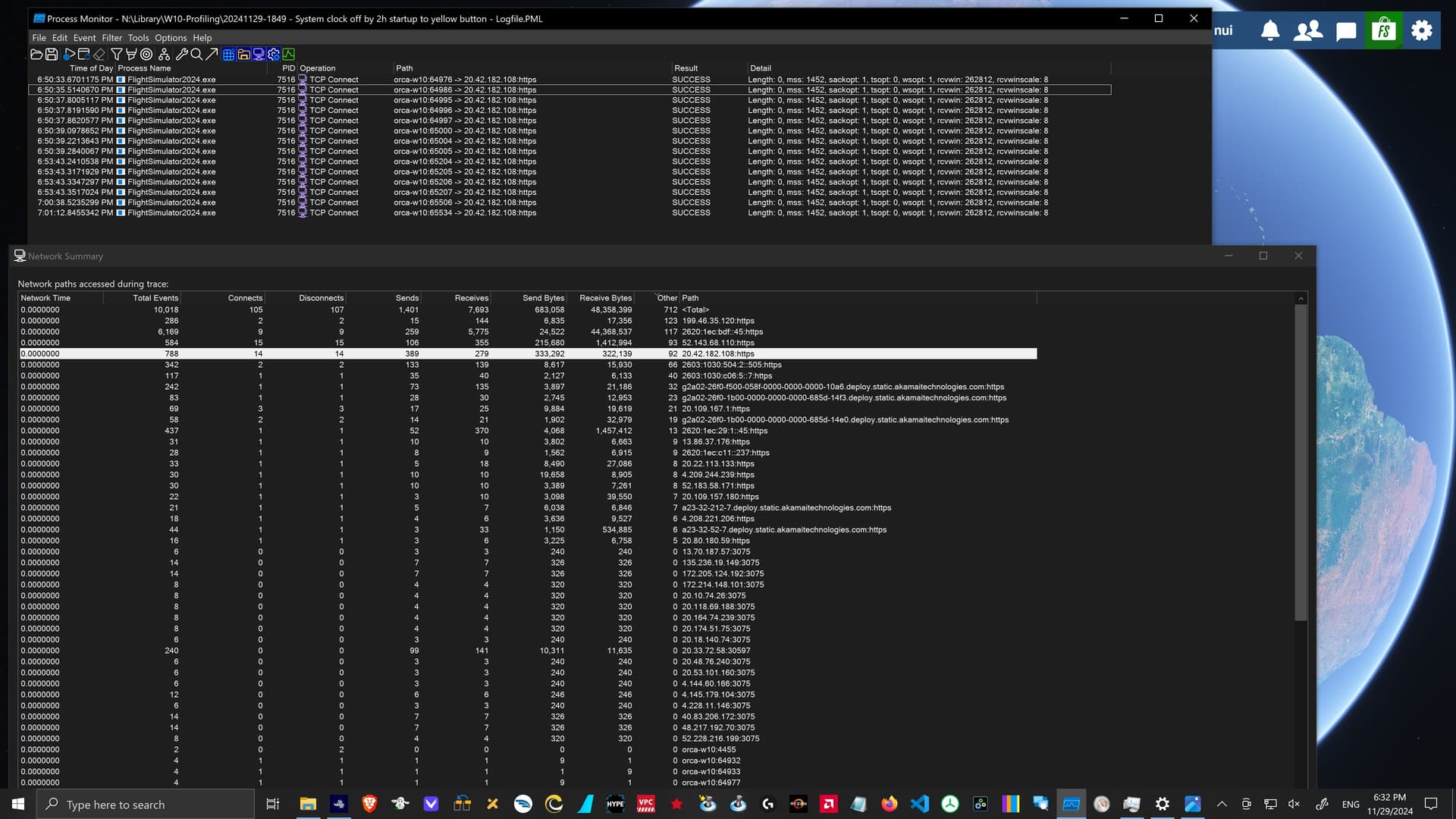Select the Include Process From Window target icon

(x=146, y=54)
